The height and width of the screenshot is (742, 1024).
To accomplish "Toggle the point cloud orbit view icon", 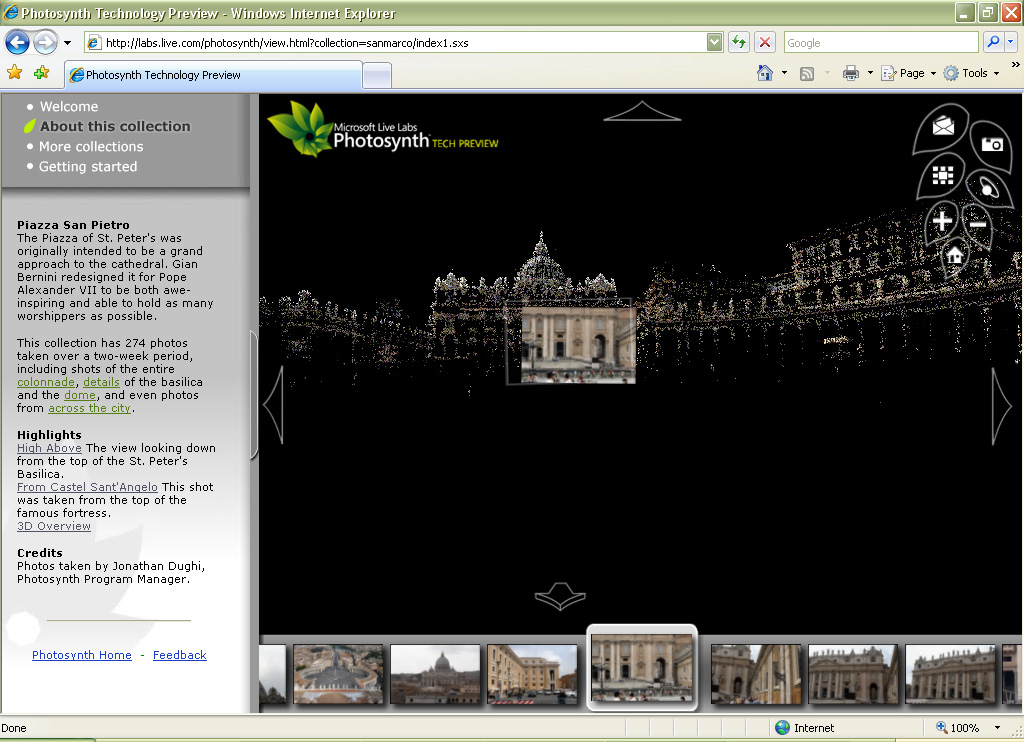I will point(988,189).
